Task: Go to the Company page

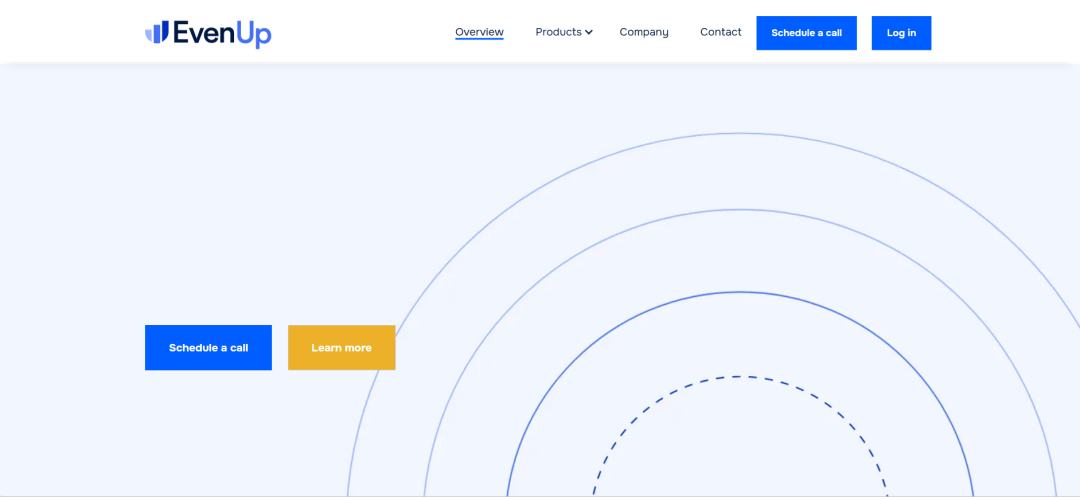Action: click(x=644, y=32)
